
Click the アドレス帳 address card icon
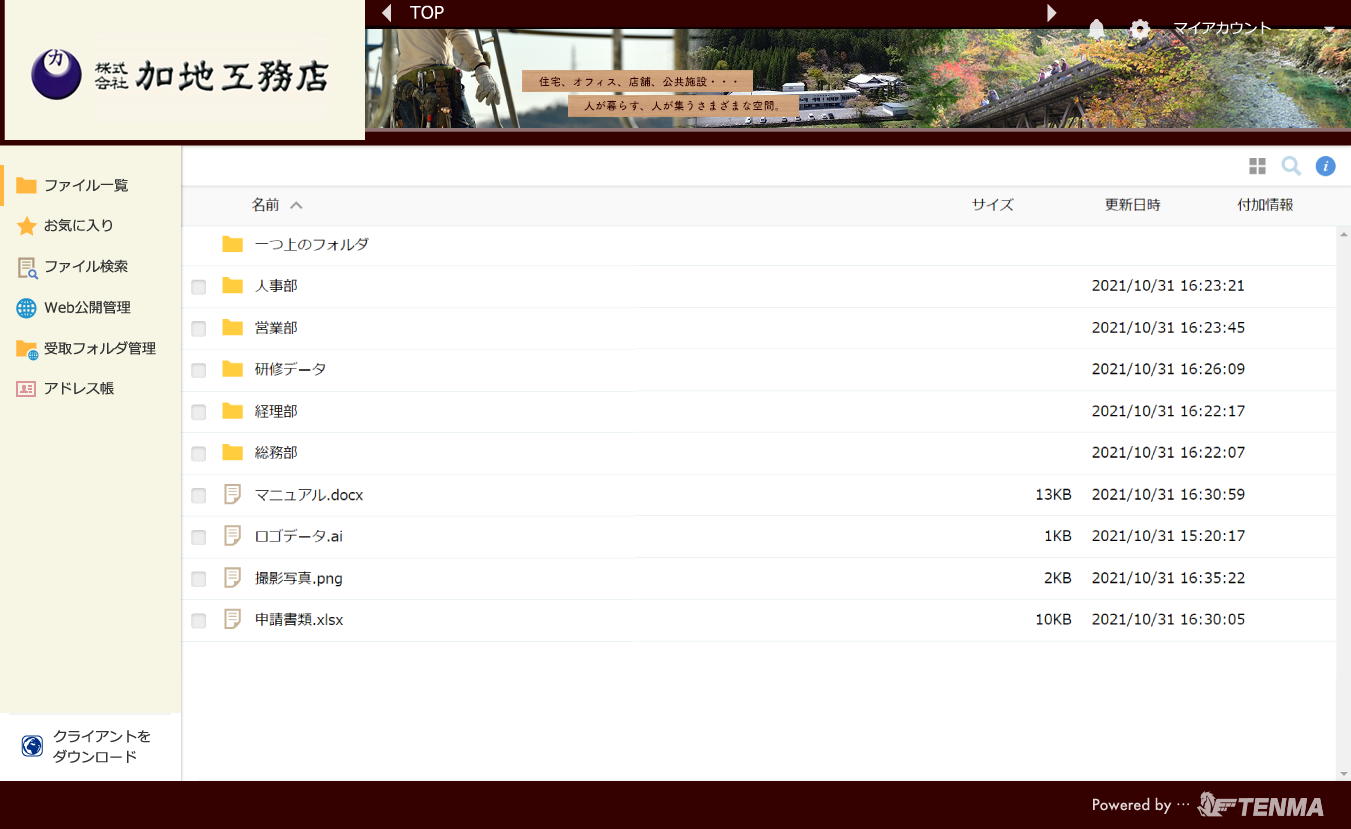(26, 389)
